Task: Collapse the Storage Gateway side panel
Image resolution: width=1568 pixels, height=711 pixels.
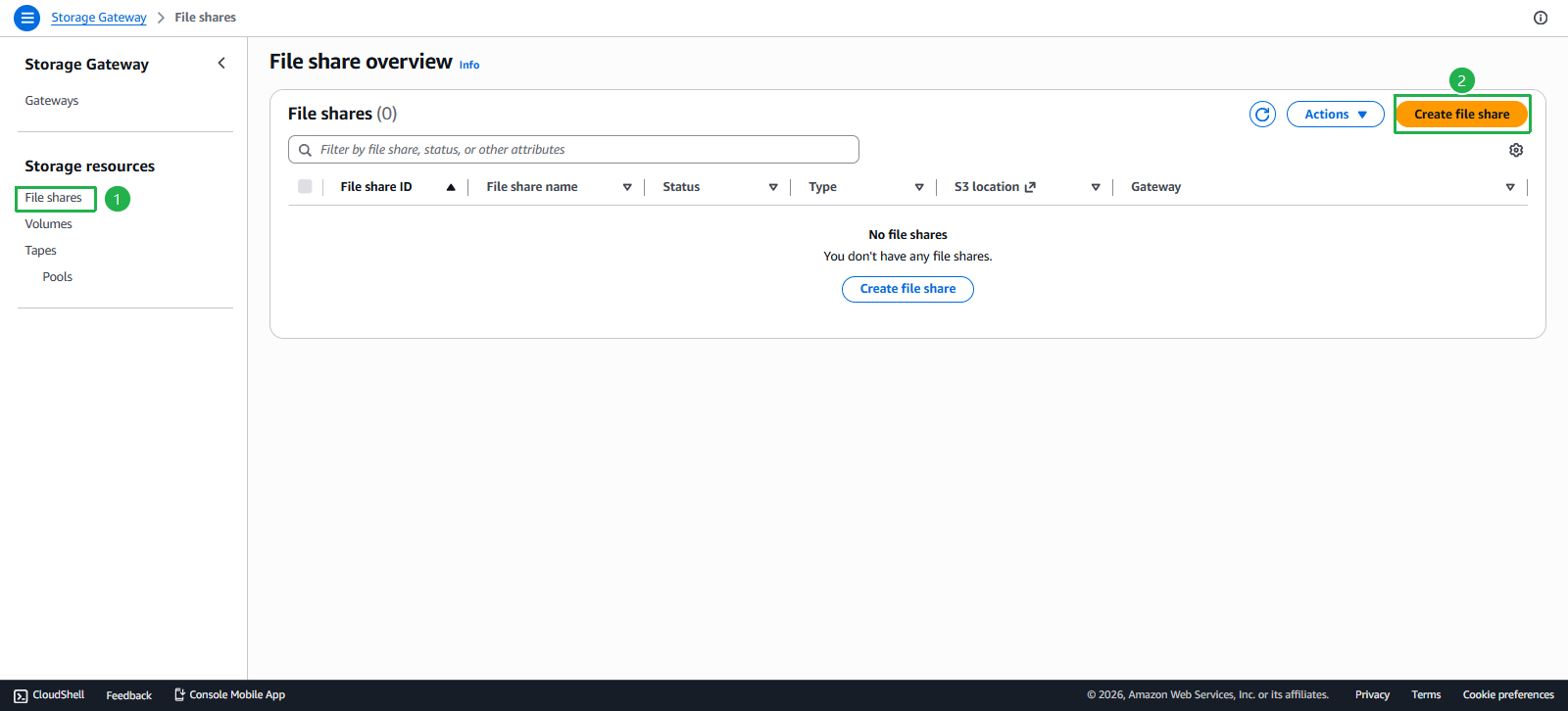Action: coord(221,63)
